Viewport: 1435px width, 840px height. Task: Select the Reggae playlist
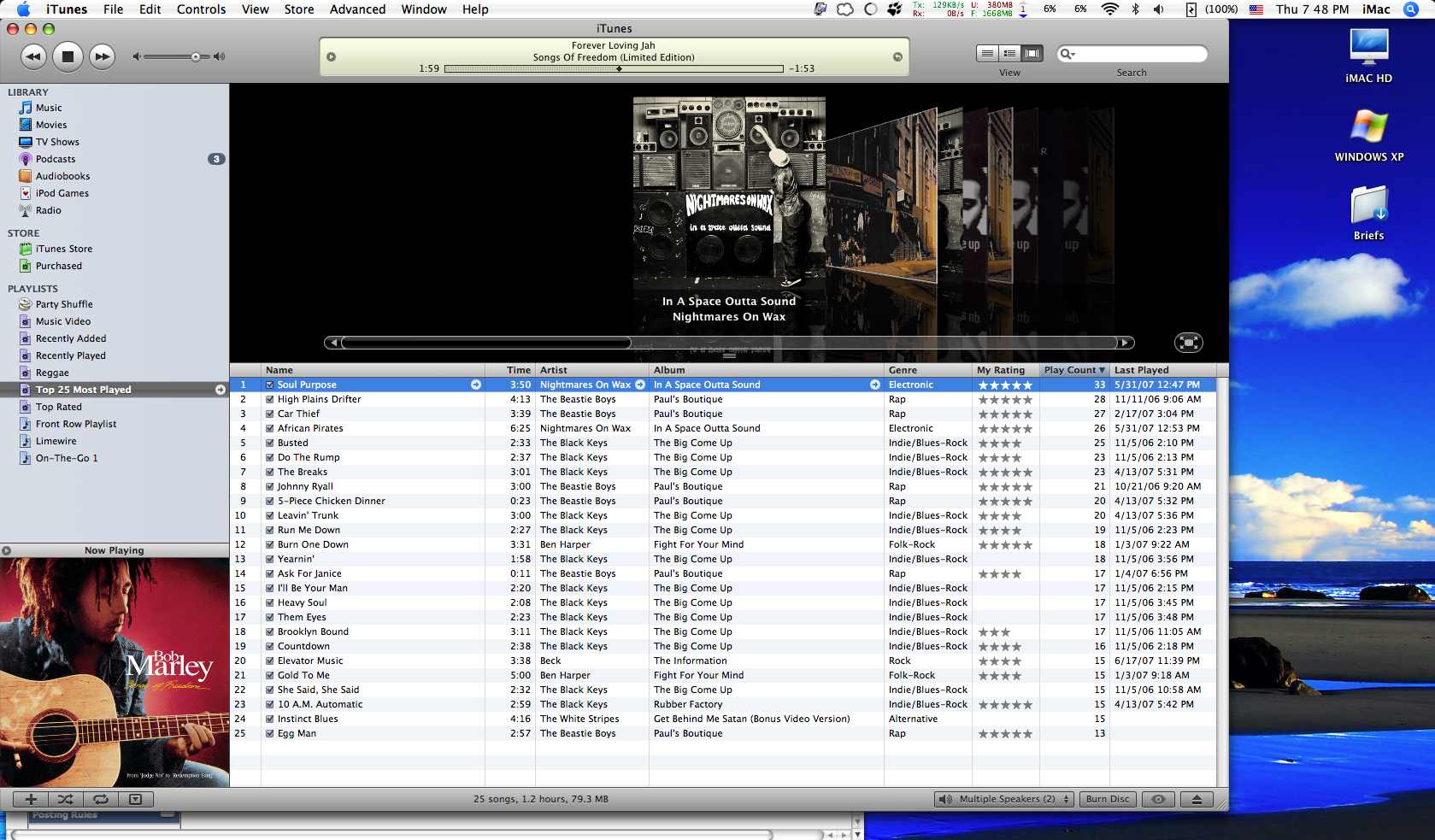(x=52, y=373)
